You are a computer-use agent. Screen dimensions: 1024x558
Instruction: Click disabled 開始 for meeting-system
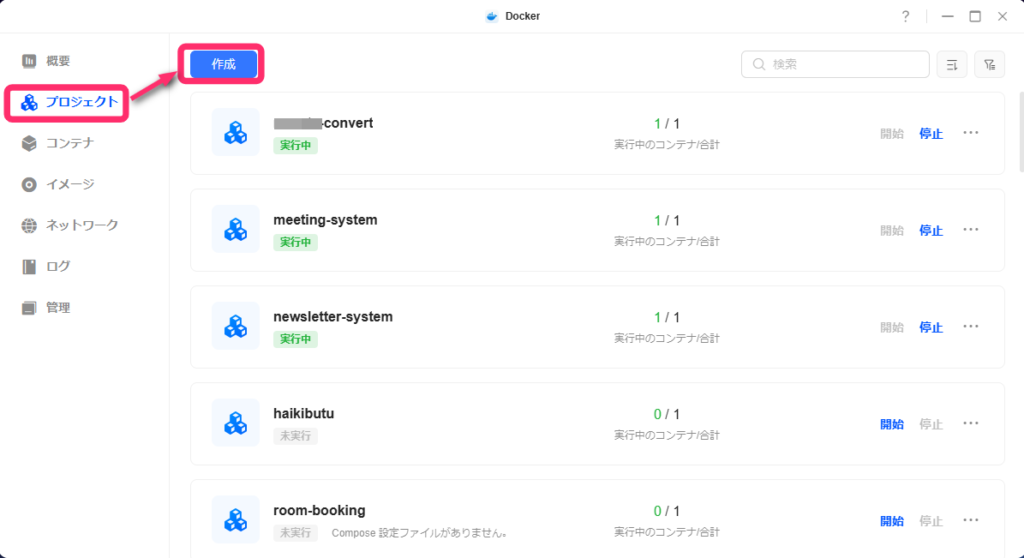tap(891, 230)
